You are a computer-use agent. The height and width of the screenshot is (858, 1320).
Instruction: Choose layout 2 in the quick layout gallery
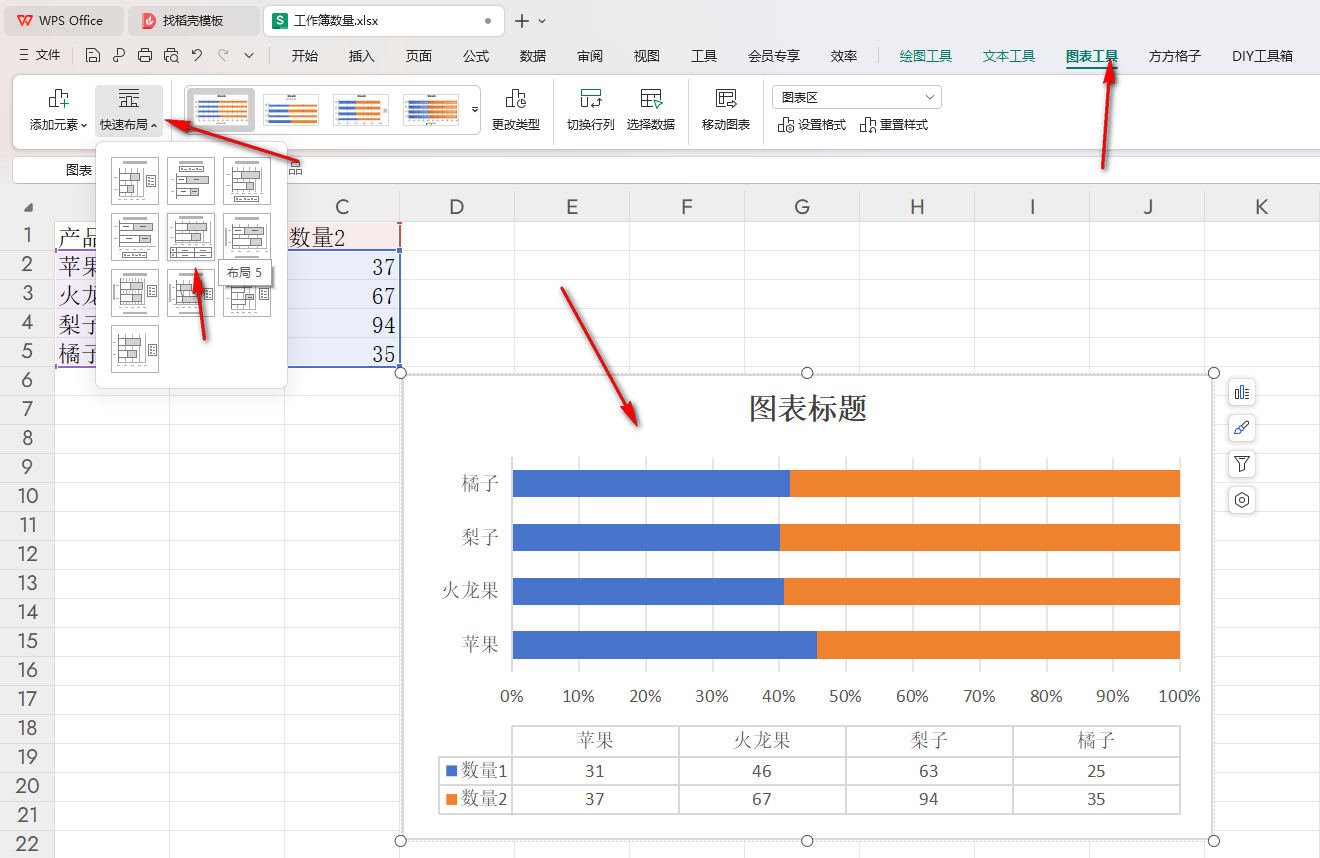191,181
